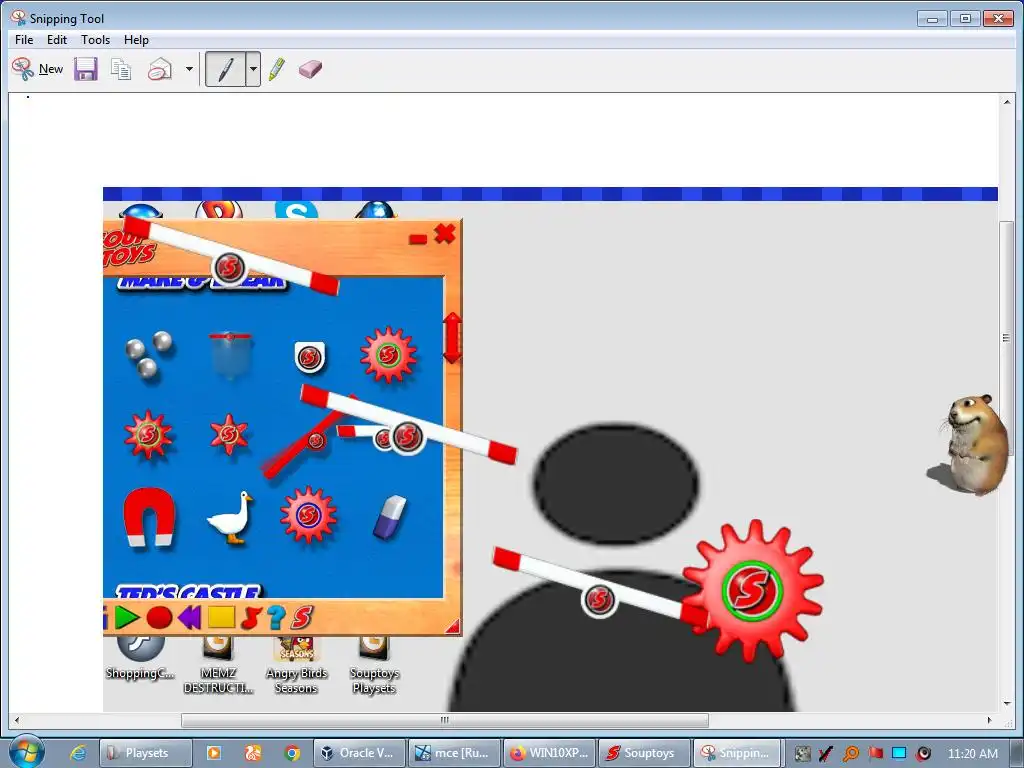Click the blue question mark help icon
1024x768 pixels.
[x=276, y=617]
